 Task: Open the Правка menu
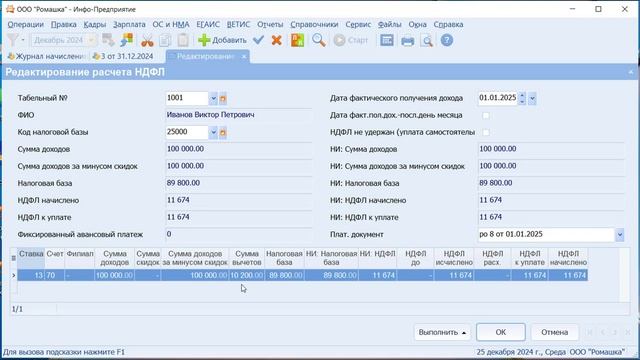coord(64,24)
